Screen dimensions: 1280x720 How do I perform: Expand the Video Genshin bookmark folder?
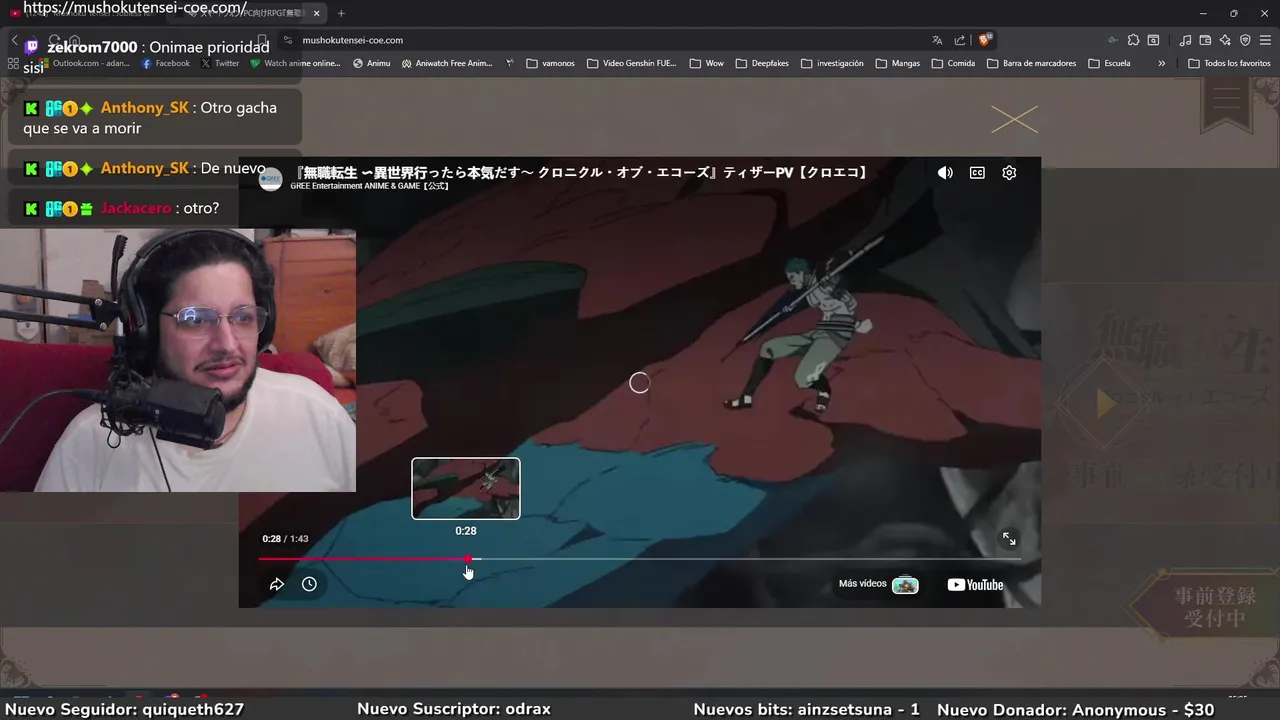[632, 63]
